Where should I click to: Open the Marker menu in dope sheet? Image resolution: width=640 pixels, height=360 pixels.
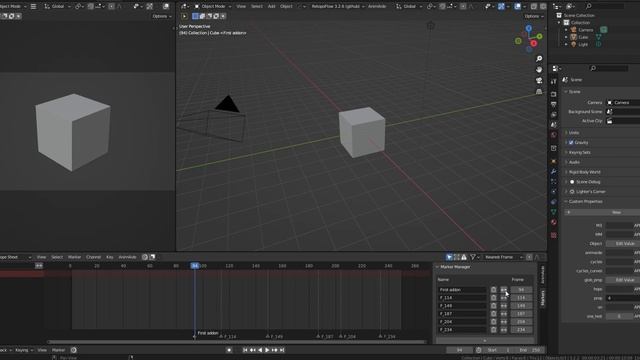(x=74, y=257)
